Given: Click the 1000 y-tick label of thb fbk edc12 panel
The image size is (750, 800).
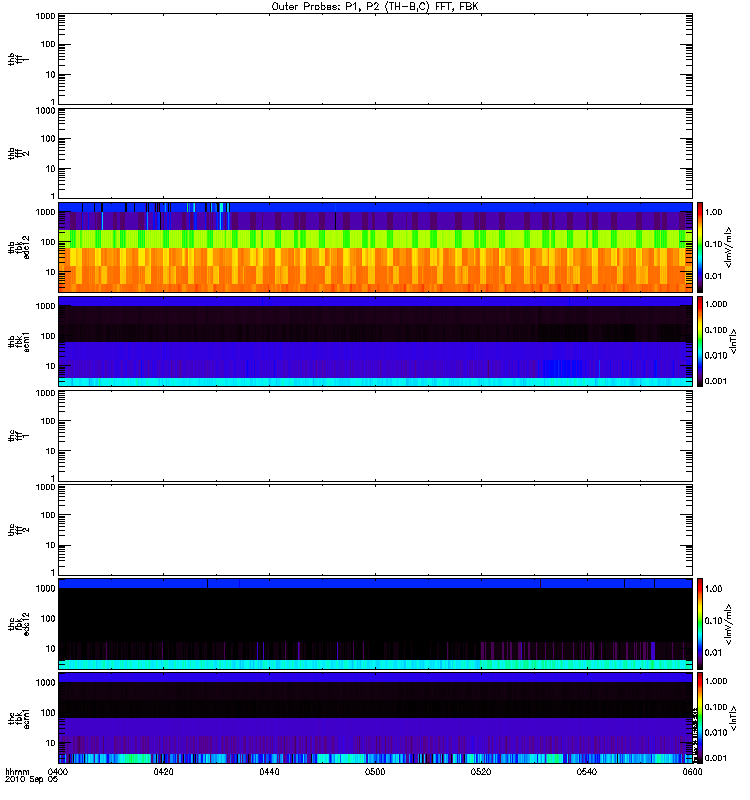Looking at the screenshot, I should (45, 212).
